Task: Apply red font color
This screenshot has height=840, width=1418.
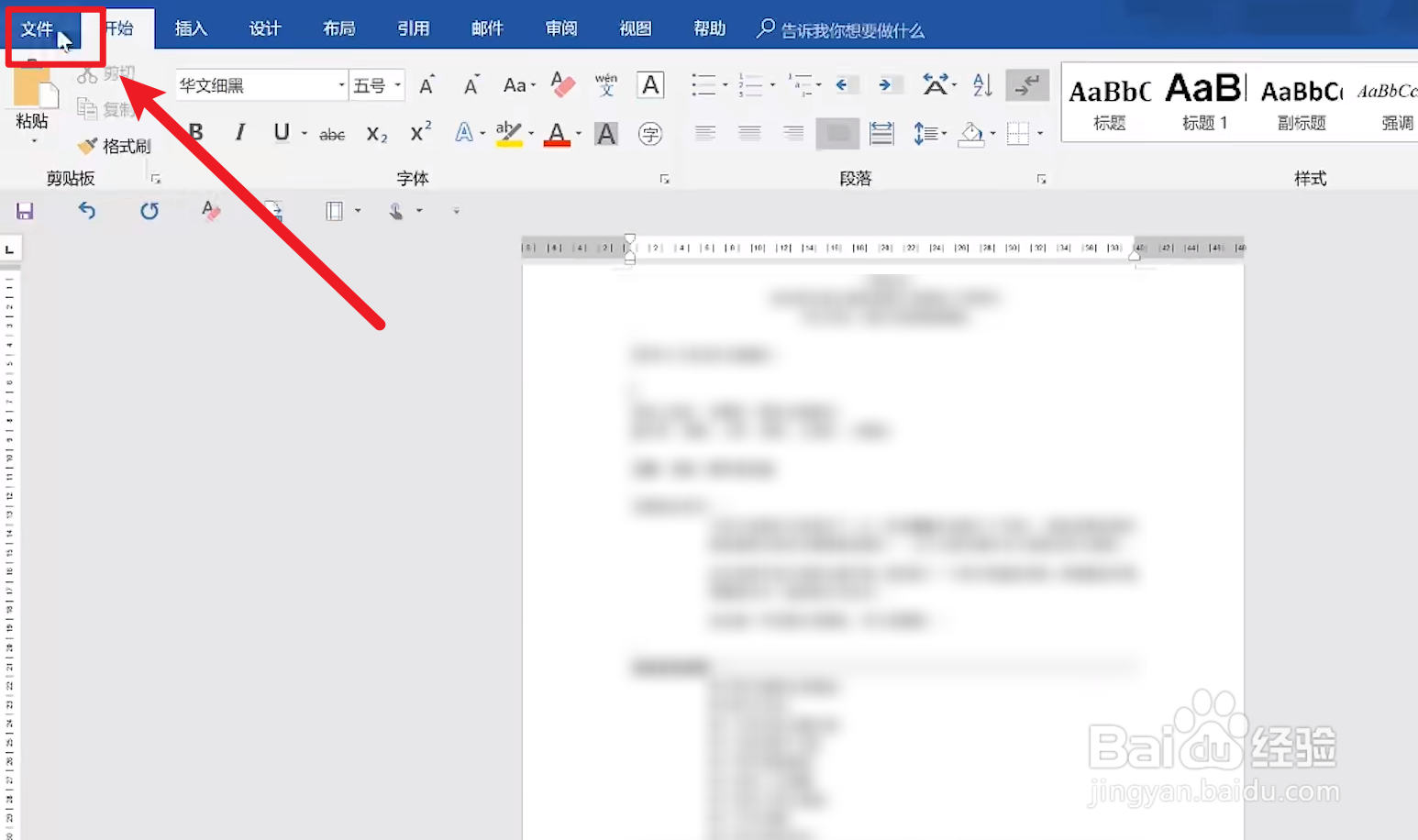Action: [x=557, y=134]
